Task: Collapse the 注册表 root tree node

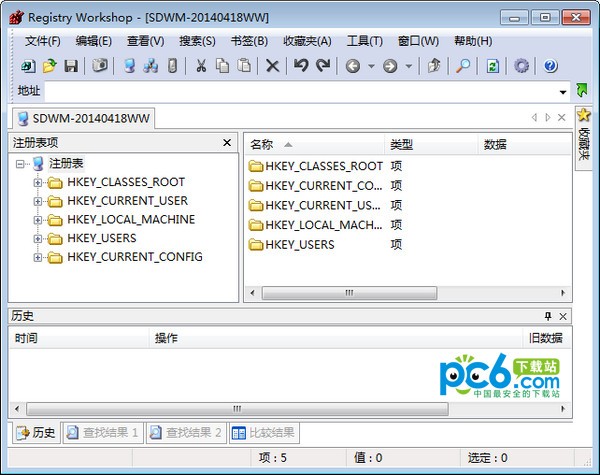Action: tap(20, 164)
